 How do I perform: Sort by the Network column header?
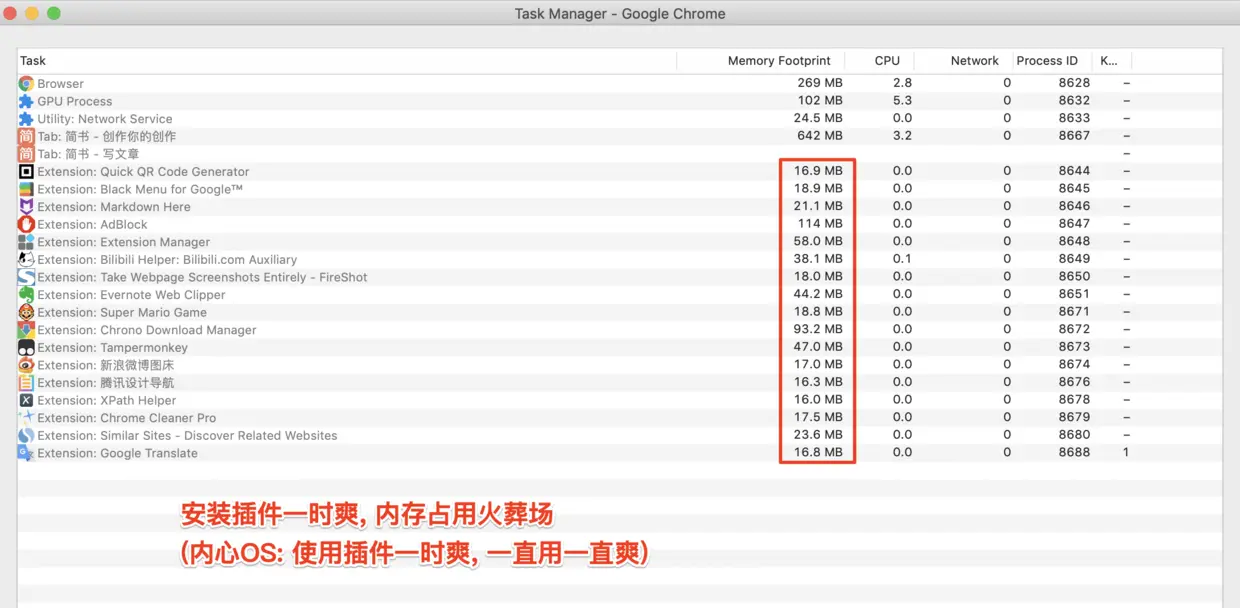click(x=975, y=61)
